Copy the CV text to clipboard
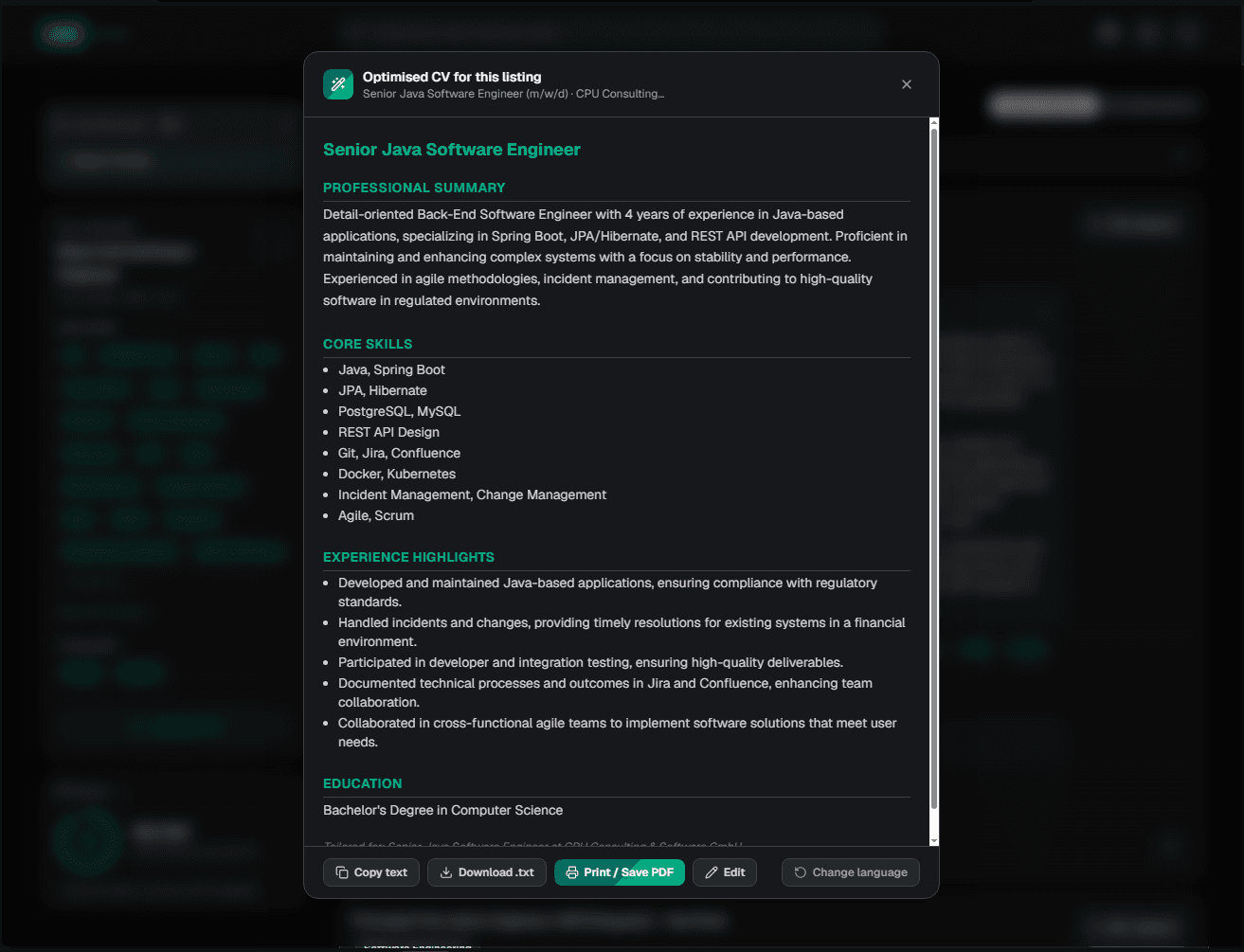This screenshot has width=1244, height=952. (x=371, y=872)
